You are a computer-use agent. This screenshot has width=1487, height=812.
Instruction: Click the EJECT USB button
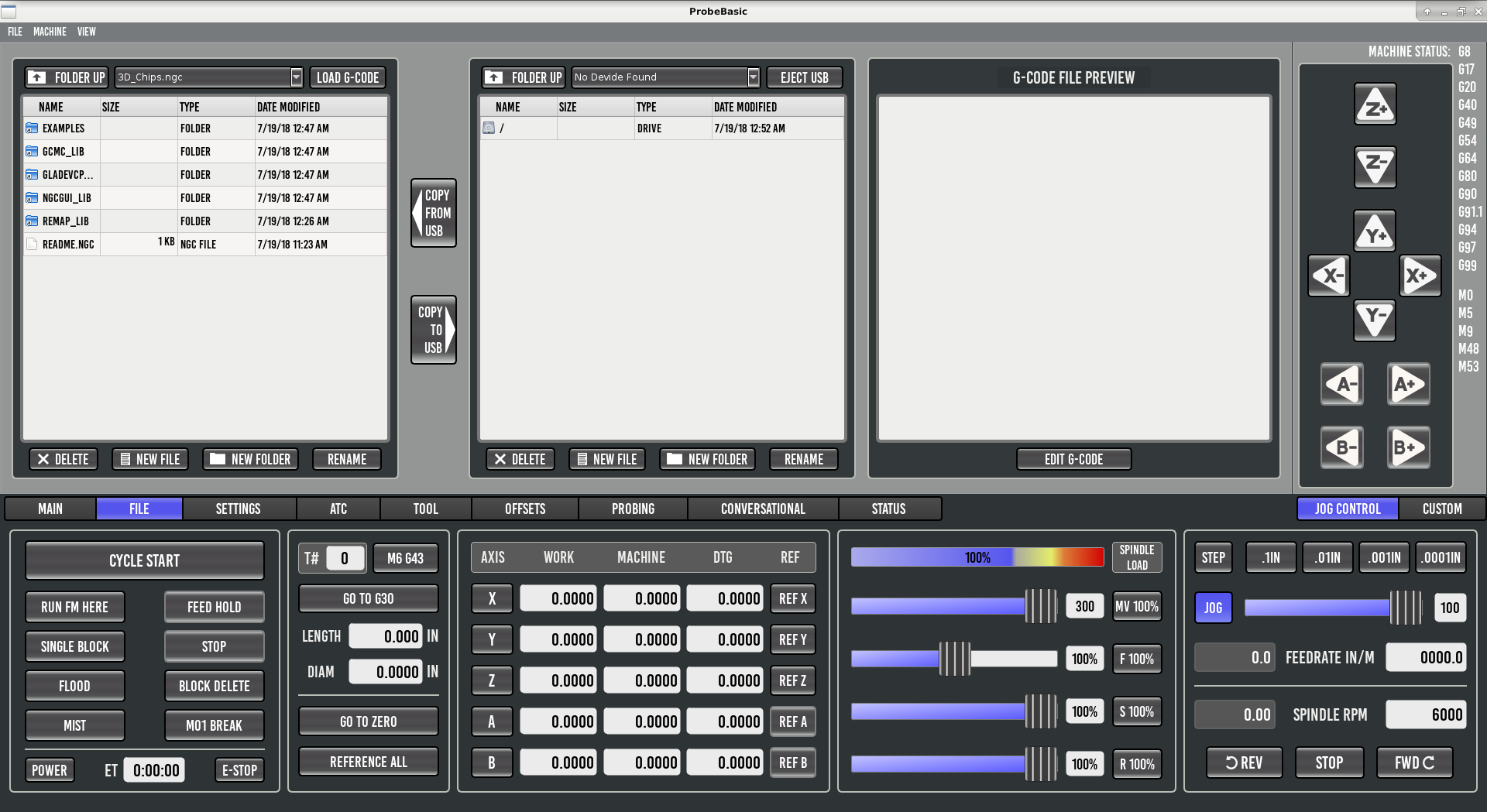tap(805, 77)
